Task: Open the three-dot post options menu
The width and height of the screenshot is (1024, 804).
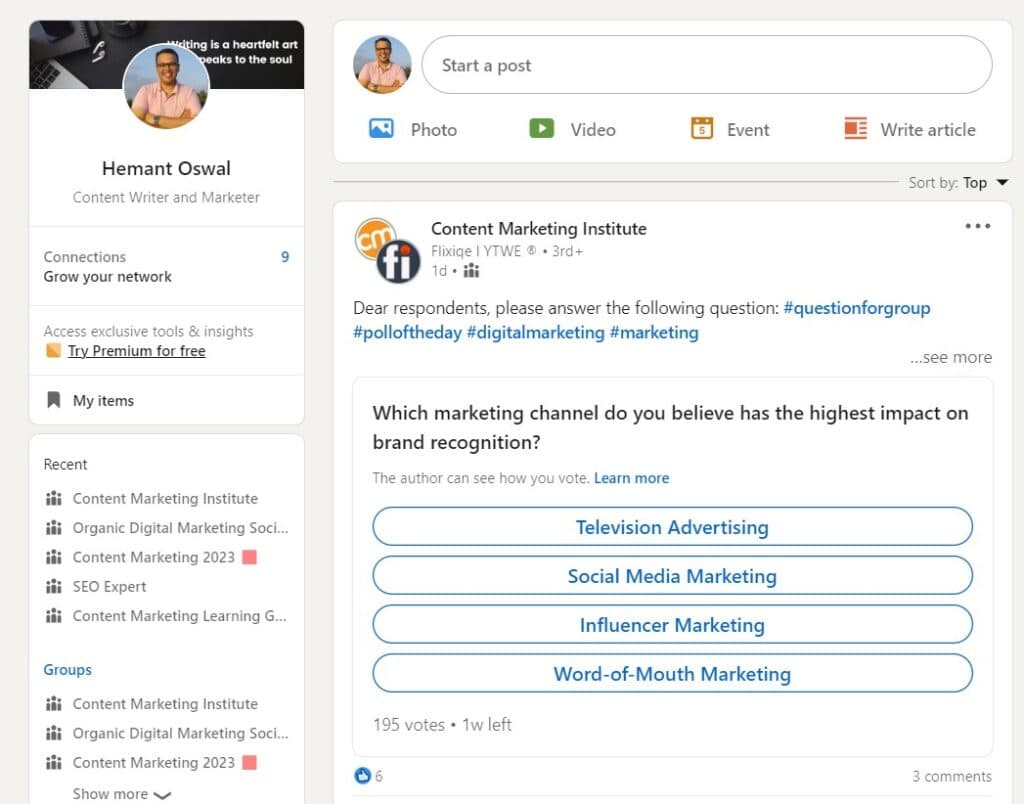Action: (978, 226)
